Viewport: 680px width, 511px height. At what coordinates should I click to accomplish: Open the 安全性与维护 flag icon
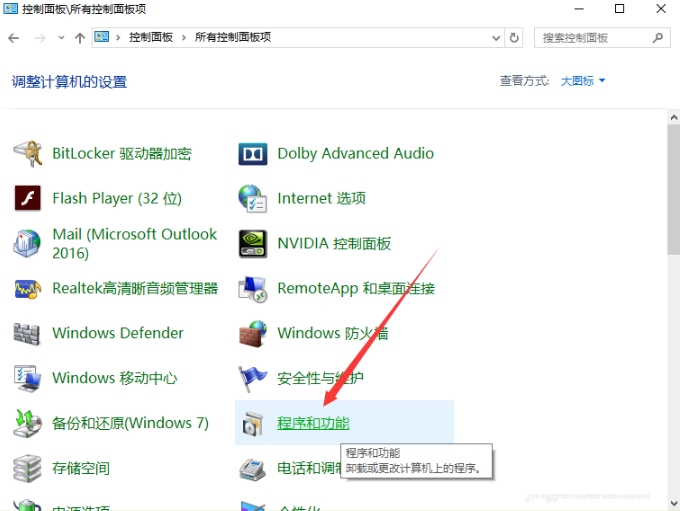pyautogui.click(x=252, y=379)
